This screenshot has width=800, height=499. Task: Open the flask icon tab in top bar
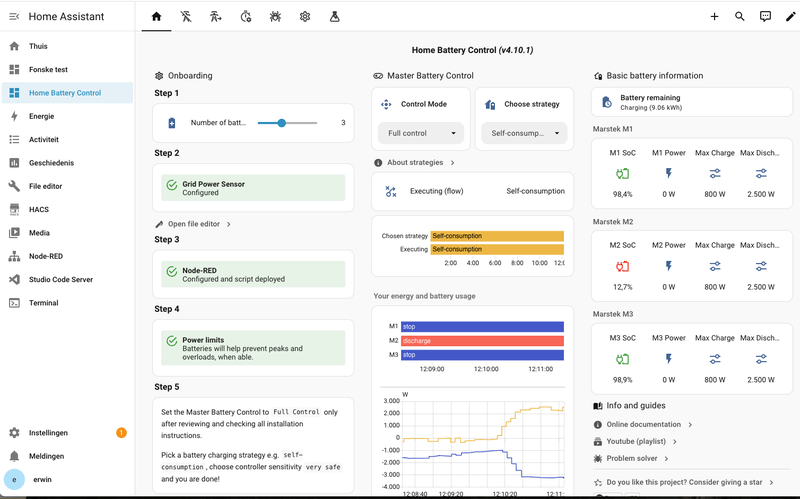[334, 17]
